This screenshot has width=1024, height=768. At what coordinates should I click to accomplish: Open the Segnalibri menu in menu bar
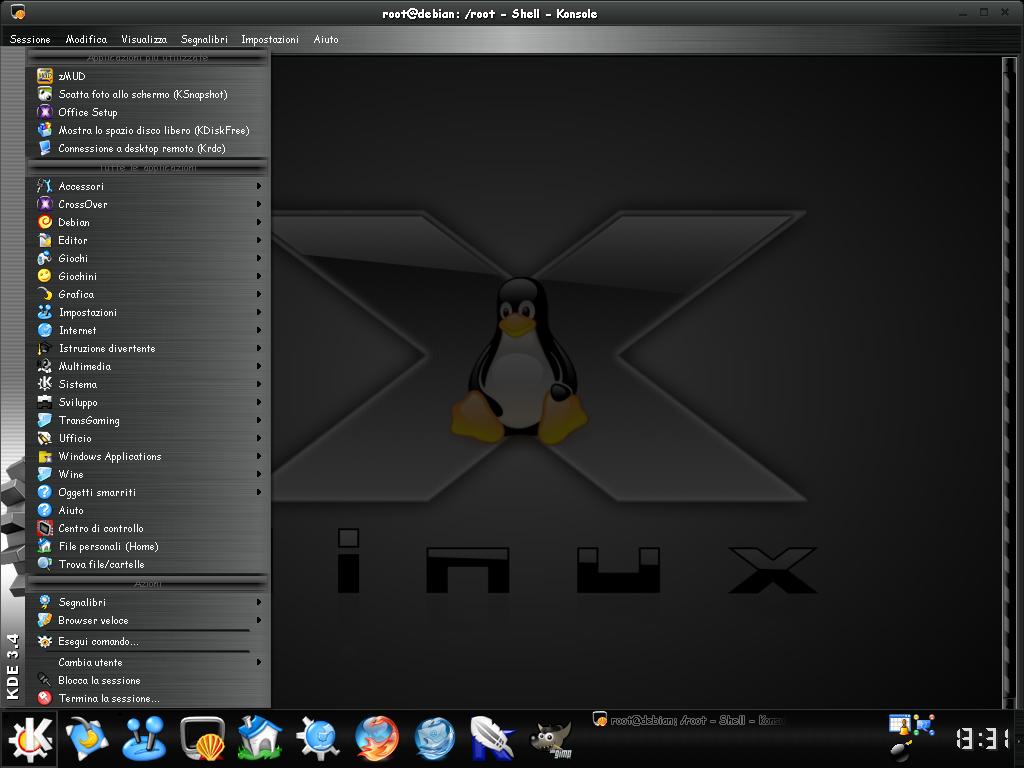[204, 39]
